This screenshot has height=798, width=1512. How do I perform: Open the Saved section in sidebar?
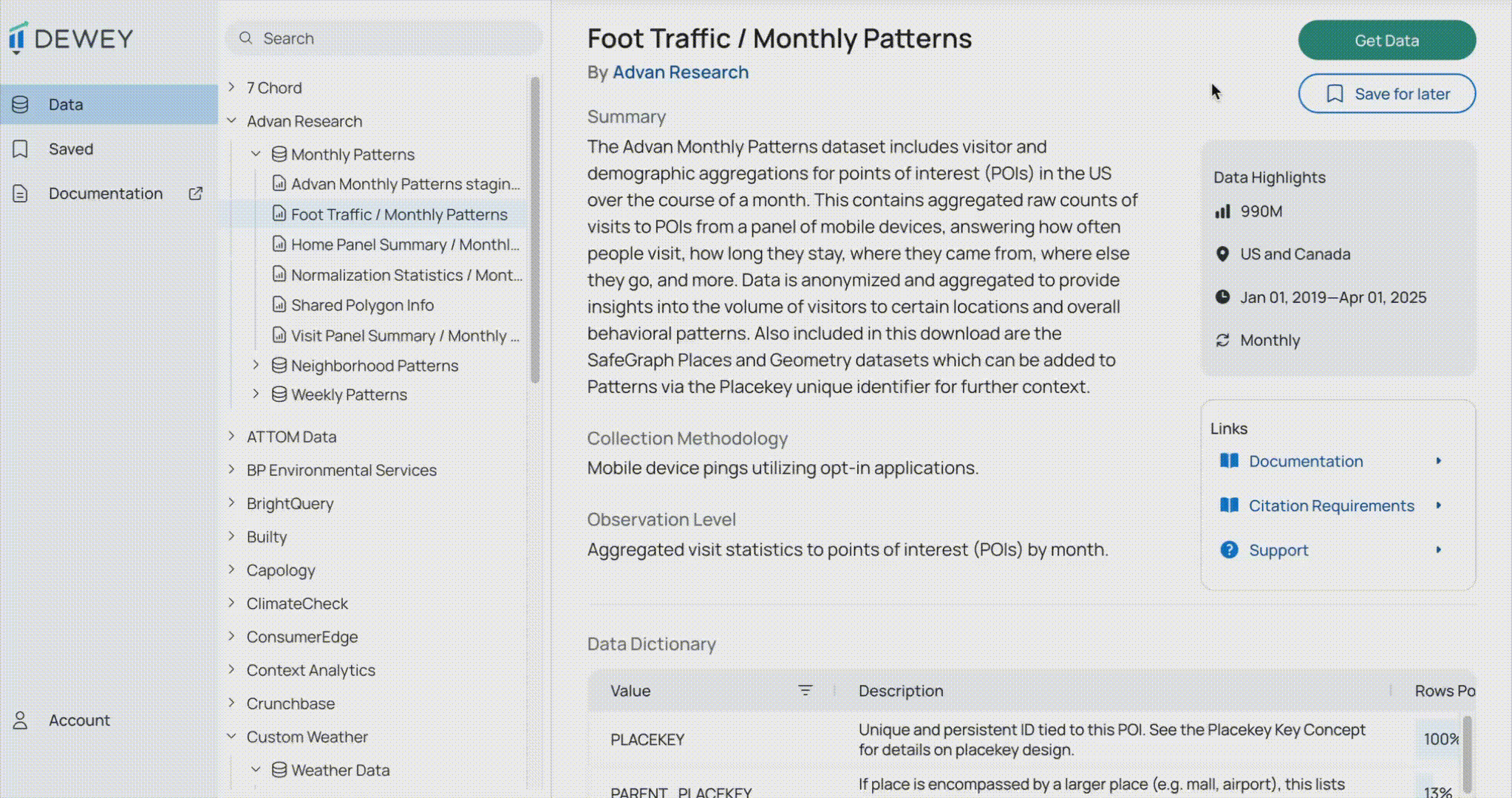point(109,149)
